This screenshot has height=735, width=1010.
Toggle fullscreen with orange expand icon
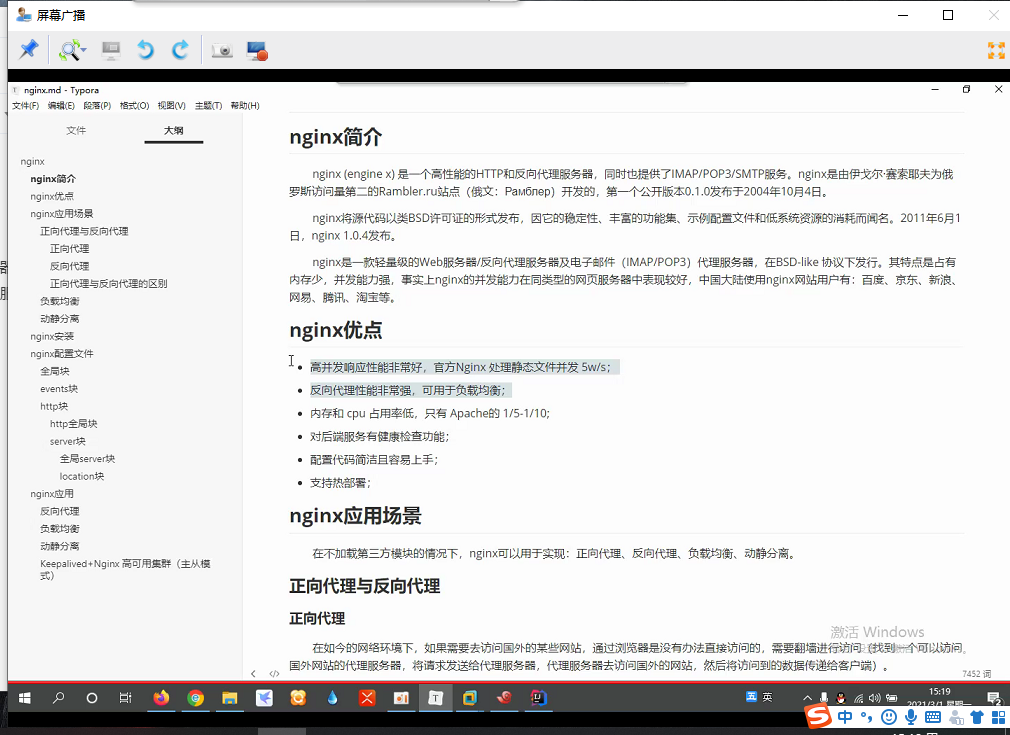(x=996, y=50)
